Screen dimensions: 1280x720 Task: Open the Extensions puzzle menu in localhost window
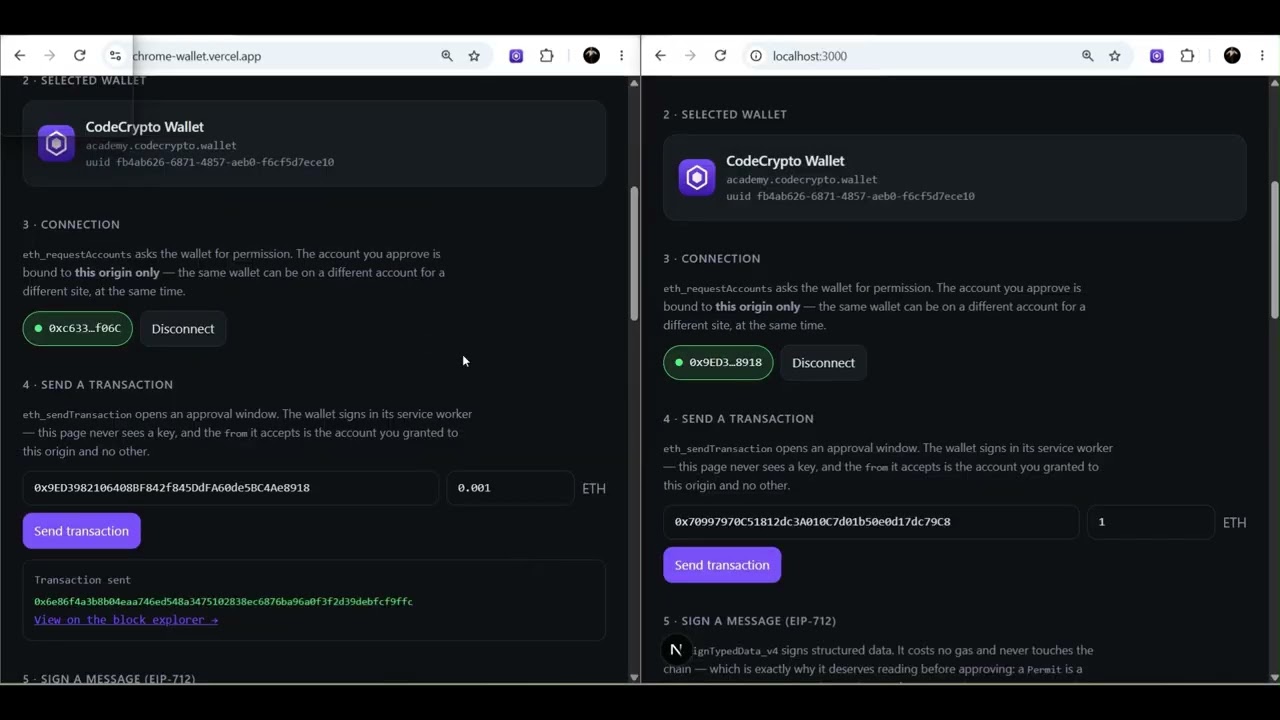click(x=1188, y=56)
